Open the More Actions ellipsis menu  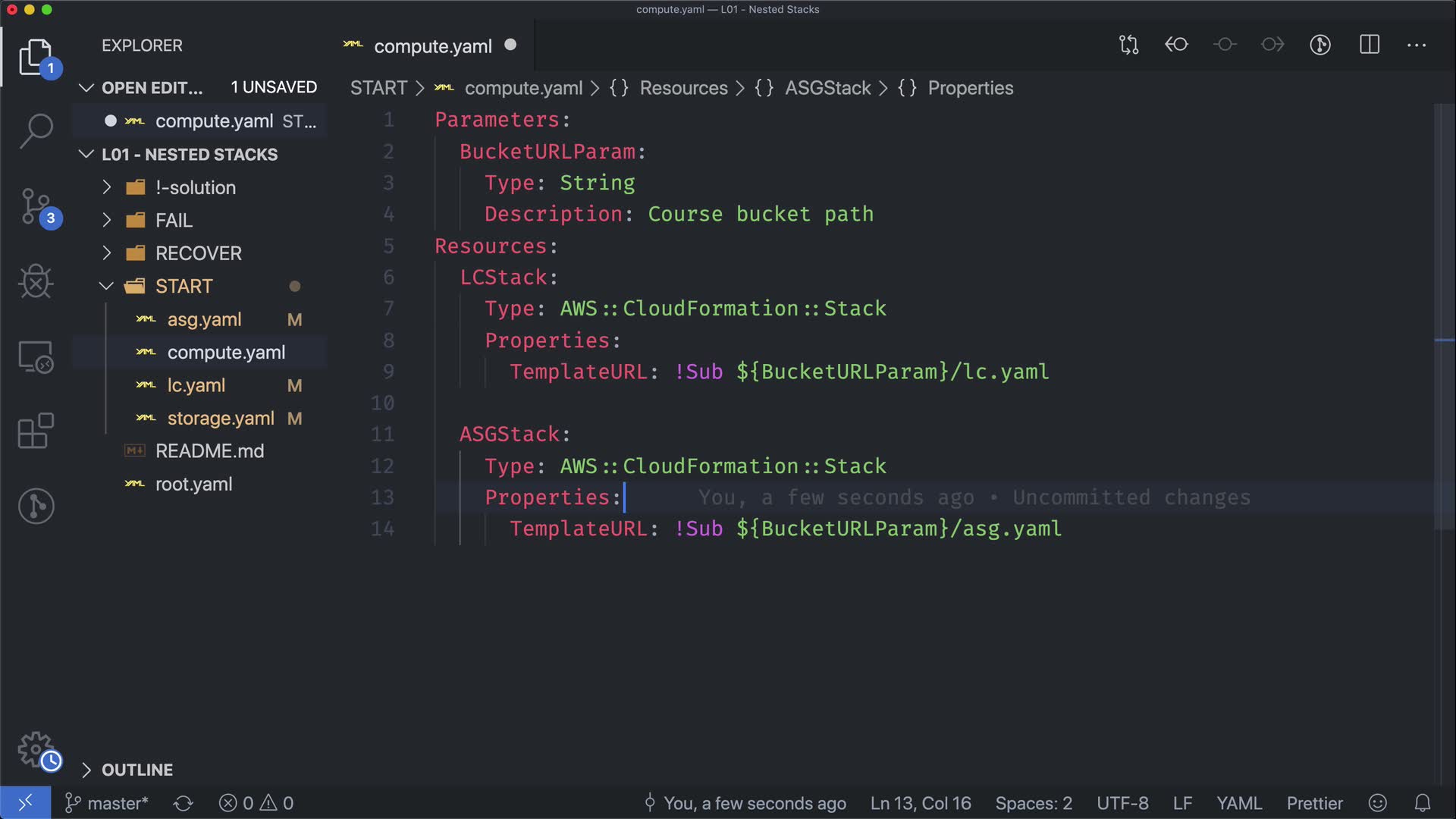pyautogui.click(x=1417, y=45)
